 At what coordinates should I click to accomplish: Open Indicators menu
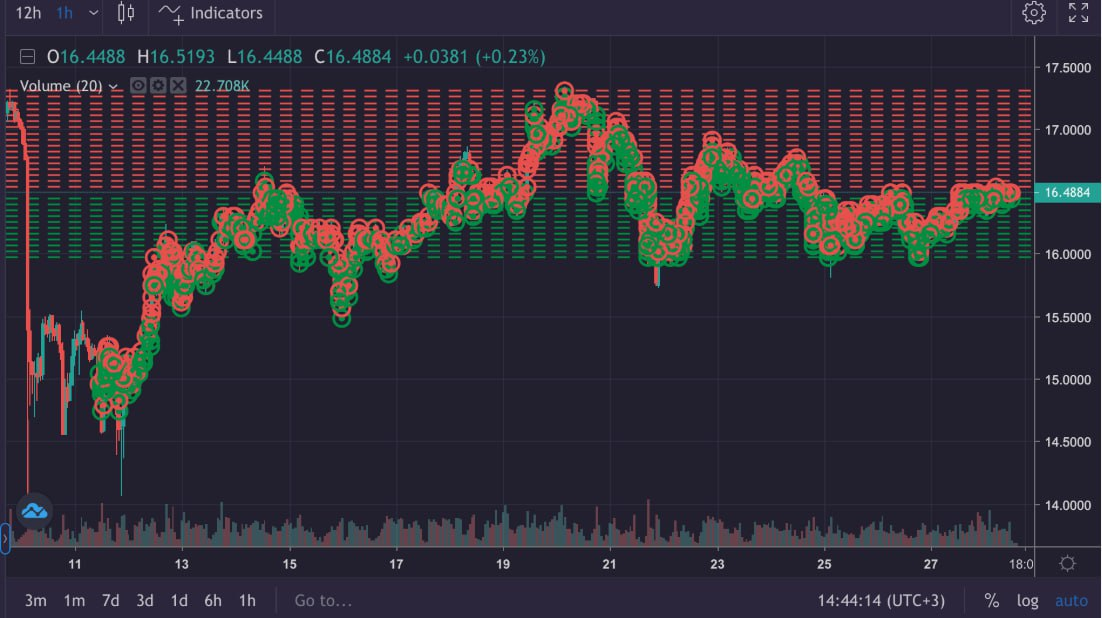(211, 13)
